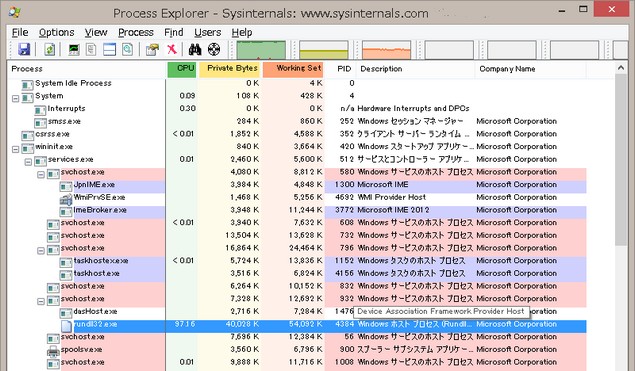Click the view DLLs/handles magnifier icon
The image size is (635, 371).
(x=128, y=49)
